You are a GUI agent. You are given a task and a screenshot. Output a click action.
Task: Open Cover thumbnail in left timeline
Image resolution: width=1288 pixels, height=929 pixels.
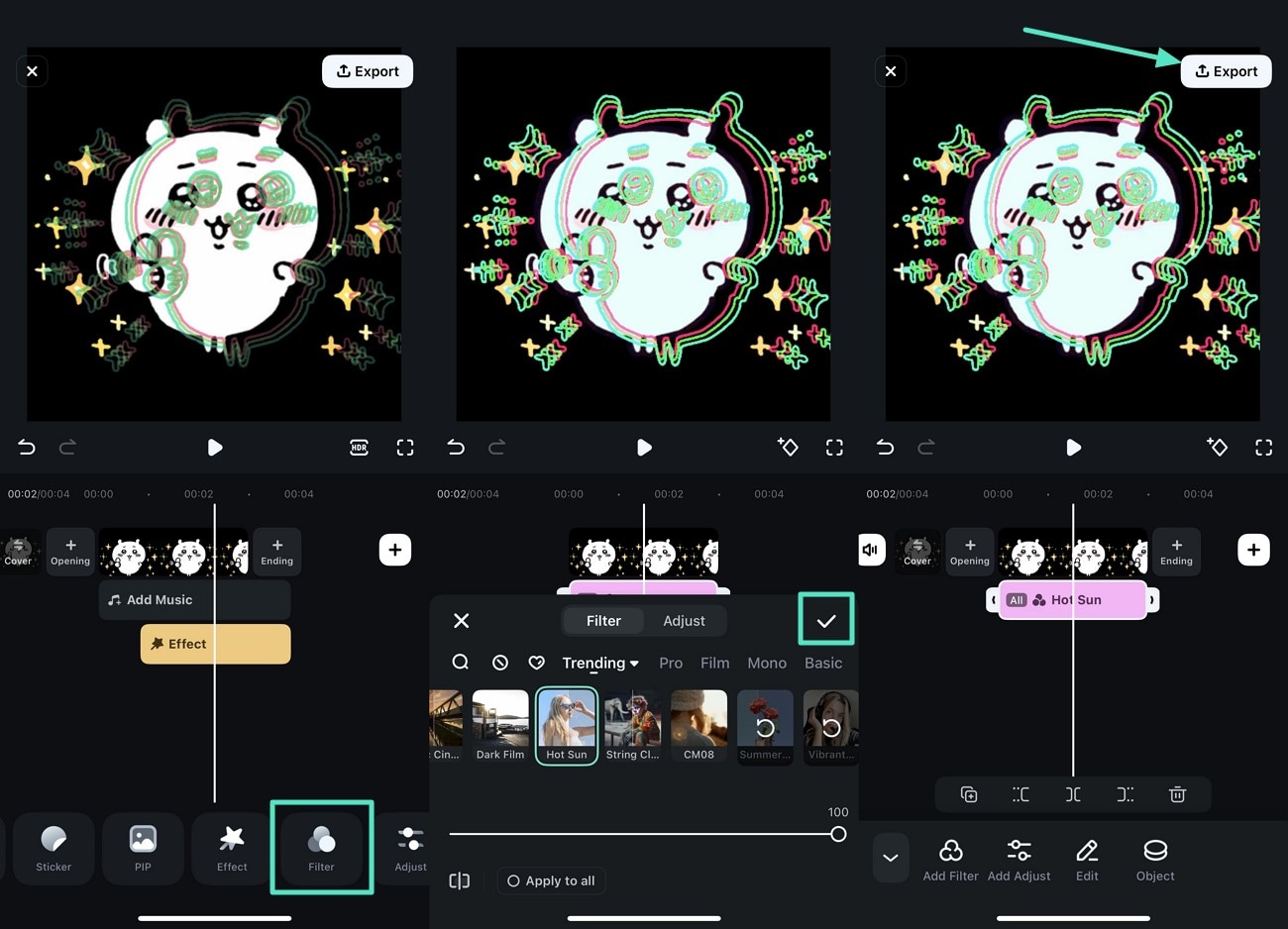(18, 552)
